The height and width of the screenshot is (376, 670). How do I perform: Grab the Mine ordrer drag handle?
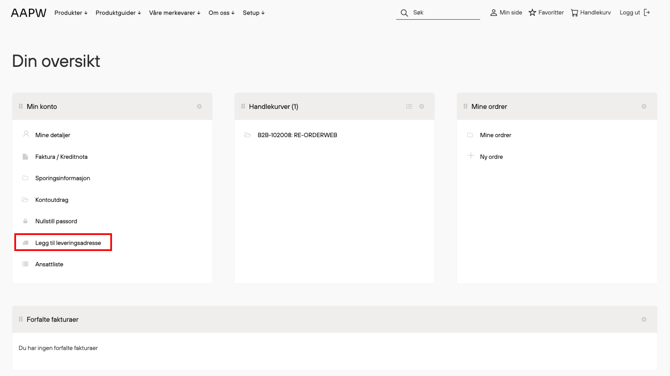465,106
